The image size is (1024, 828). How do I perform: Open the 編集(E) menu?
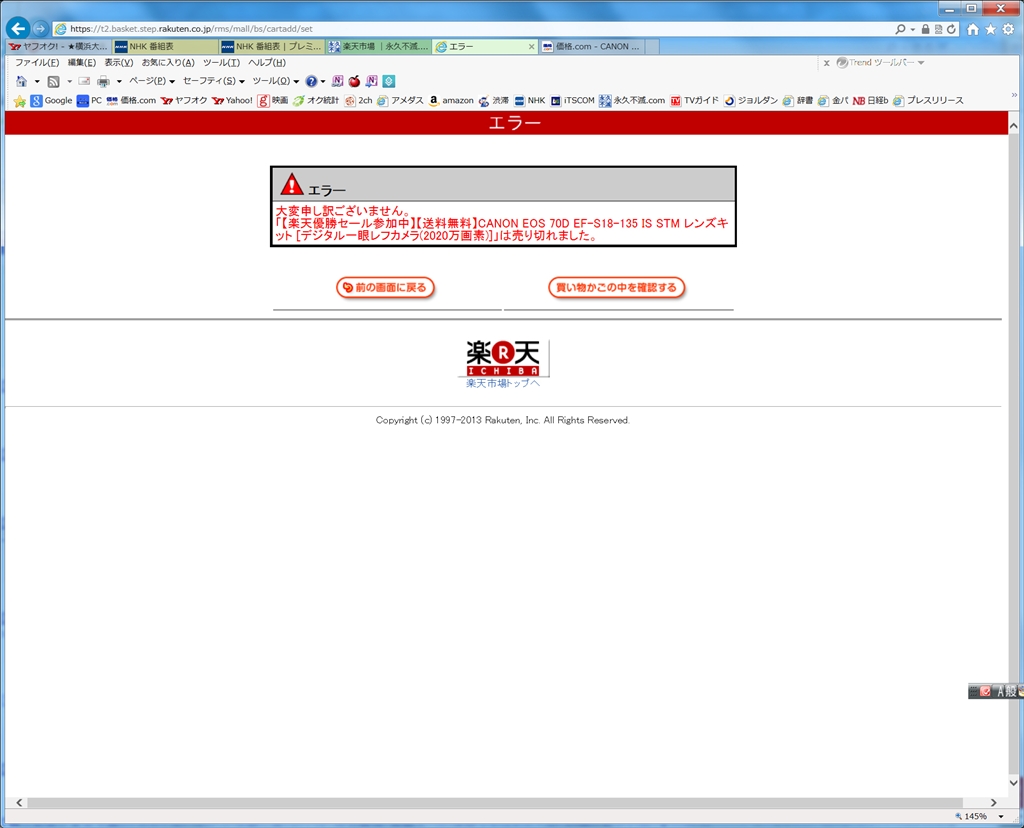[x=82, y=63]
